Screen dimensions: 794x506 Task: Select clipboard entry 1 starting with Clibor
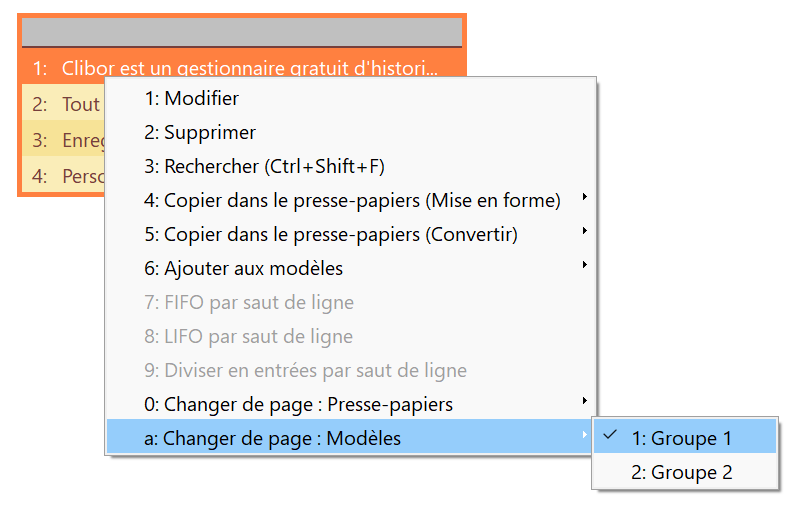click(x=242, y=66)
